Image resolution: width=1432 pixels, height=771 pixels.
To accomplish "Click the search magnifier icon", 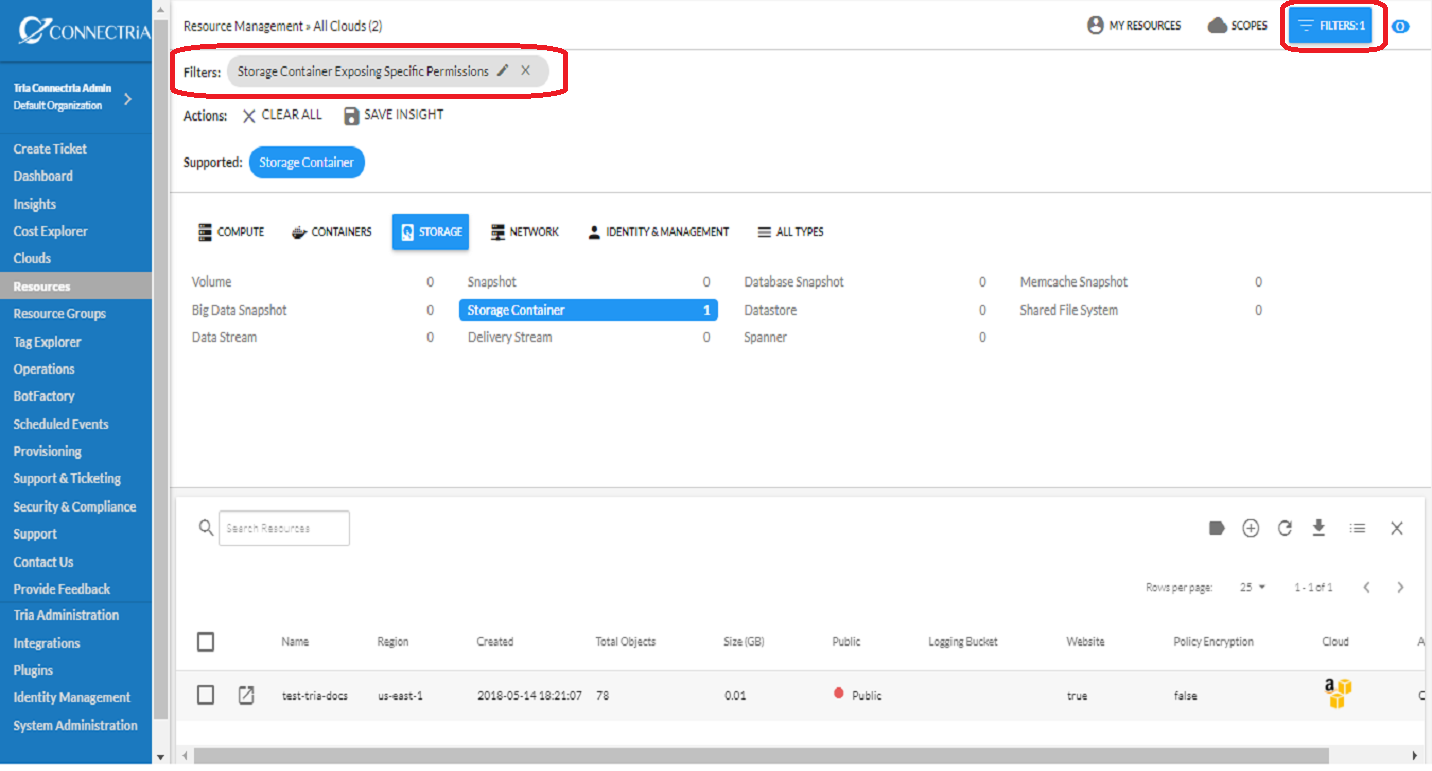I will click(206, 527).
